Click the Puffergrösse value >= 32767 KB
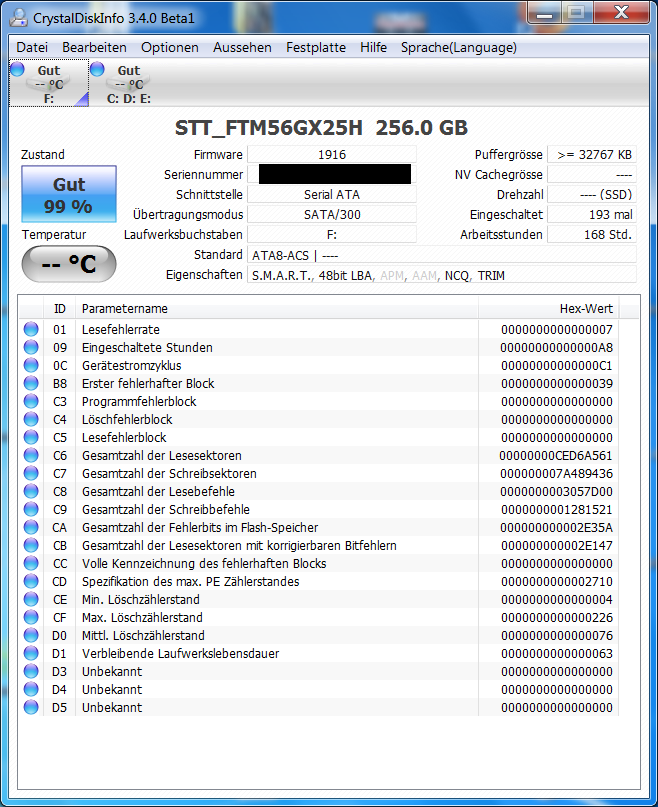The image size is (658, 807). tap(592, 154)
